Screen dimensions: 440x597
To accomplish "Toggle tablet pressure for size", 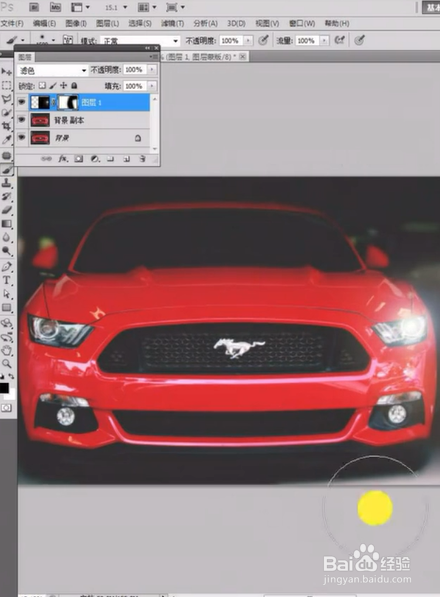I will [359, 40].
